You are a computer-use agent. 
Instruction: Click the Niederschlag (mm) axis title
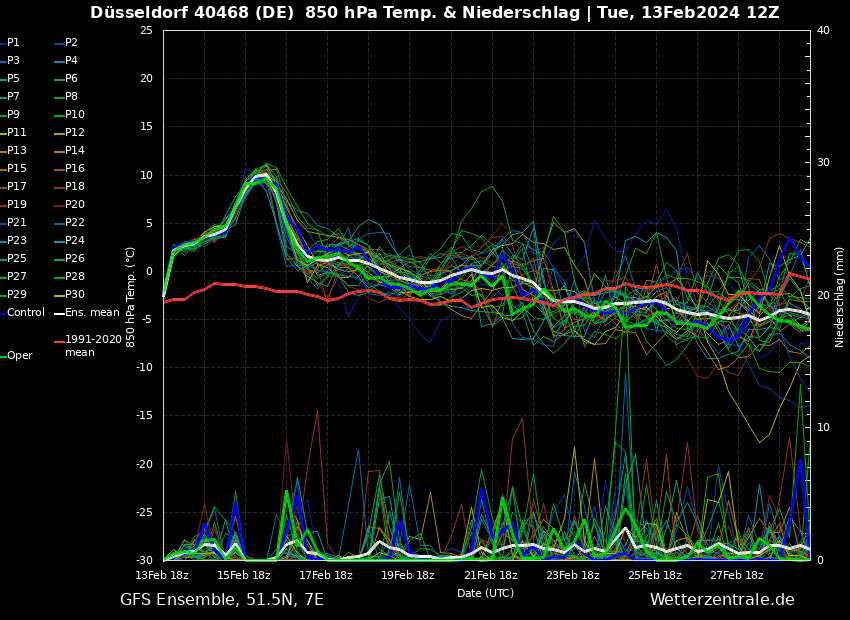click(x=840, y=296)
